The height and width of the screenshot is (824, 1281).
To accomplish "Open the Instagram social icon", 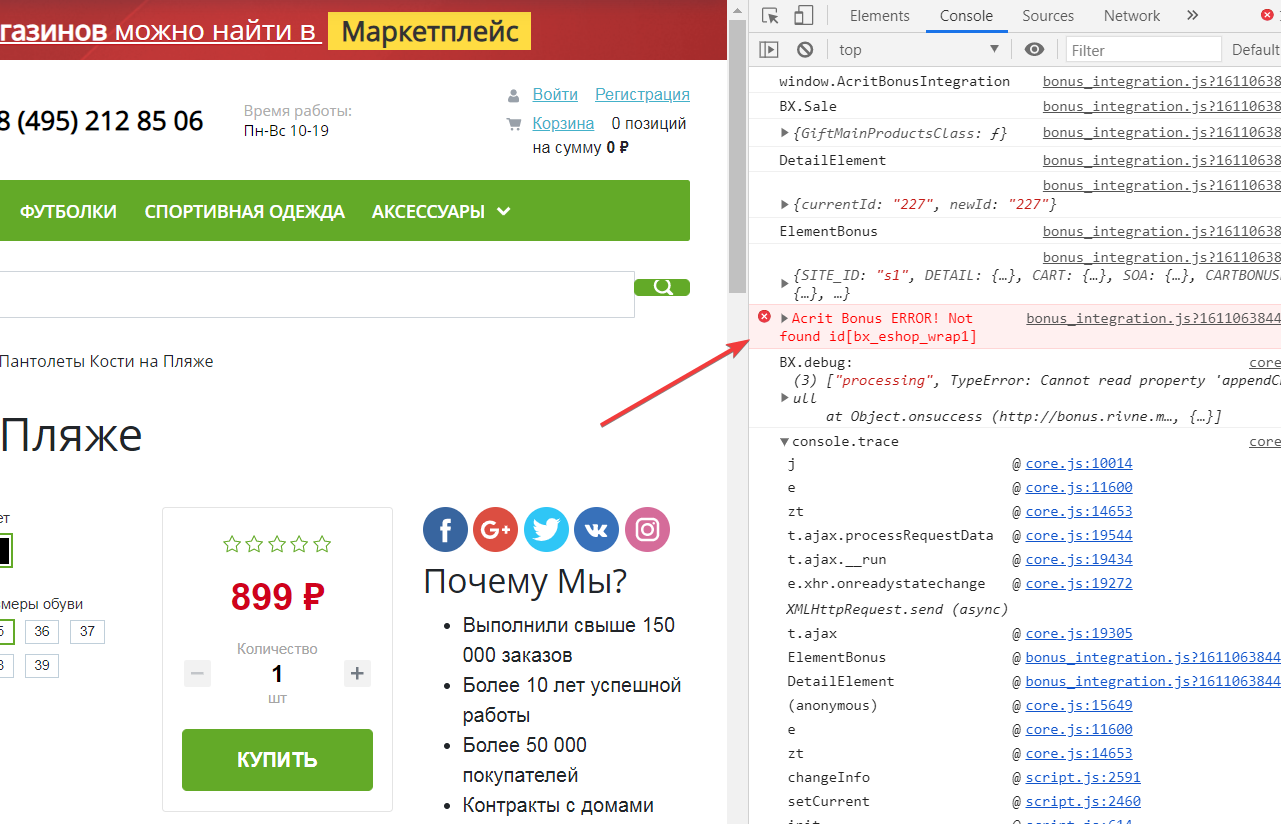I will coord(647,530).
